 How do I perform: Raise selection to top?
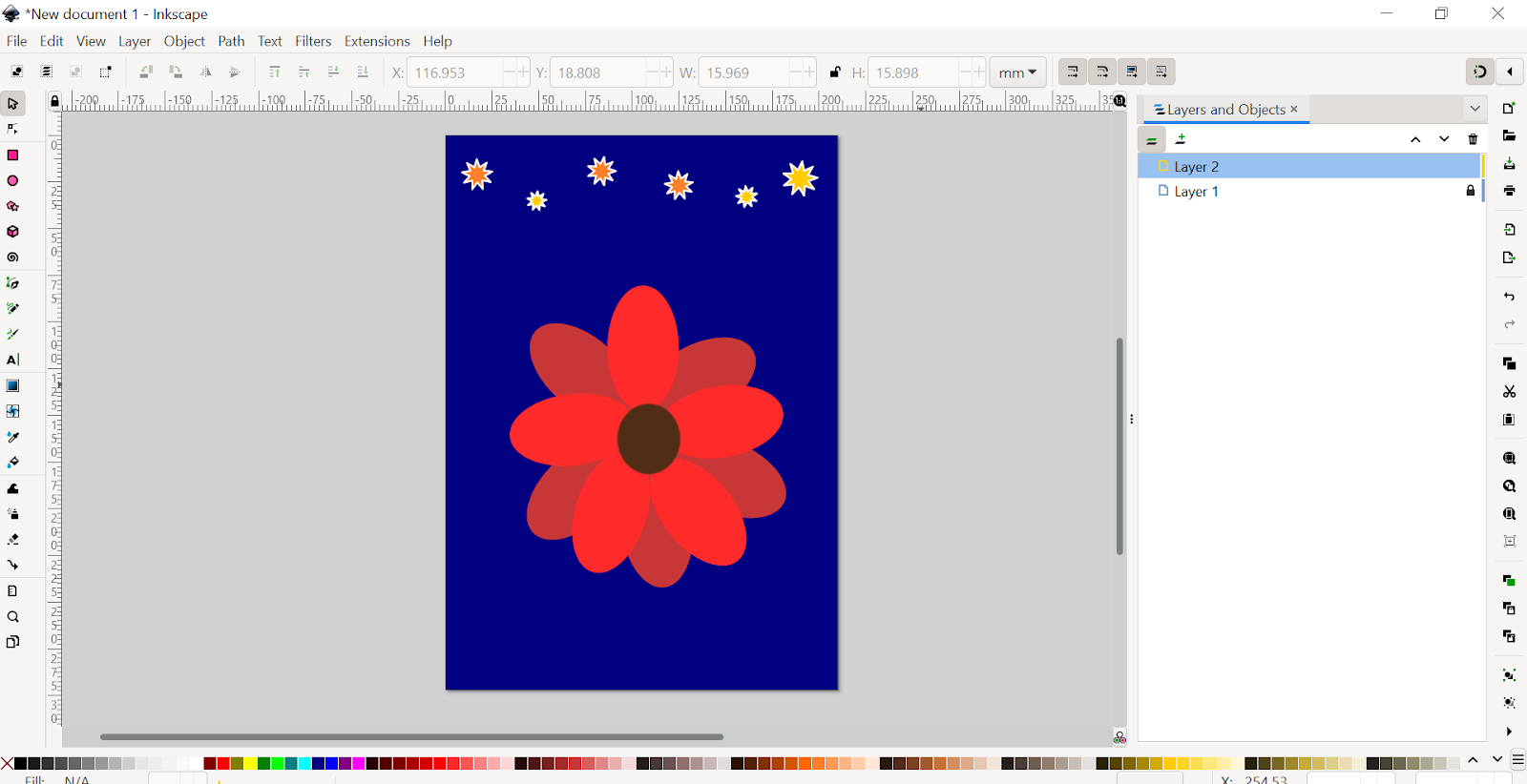tap(275, 72)
